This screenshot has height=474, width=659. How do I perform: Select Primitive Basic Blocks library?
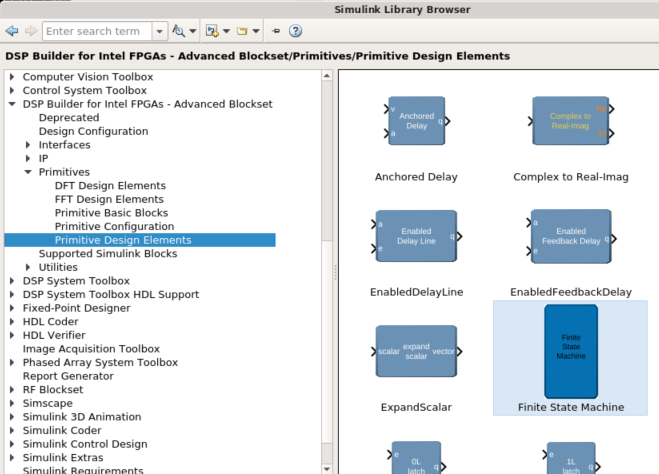(x=111, y=213)
